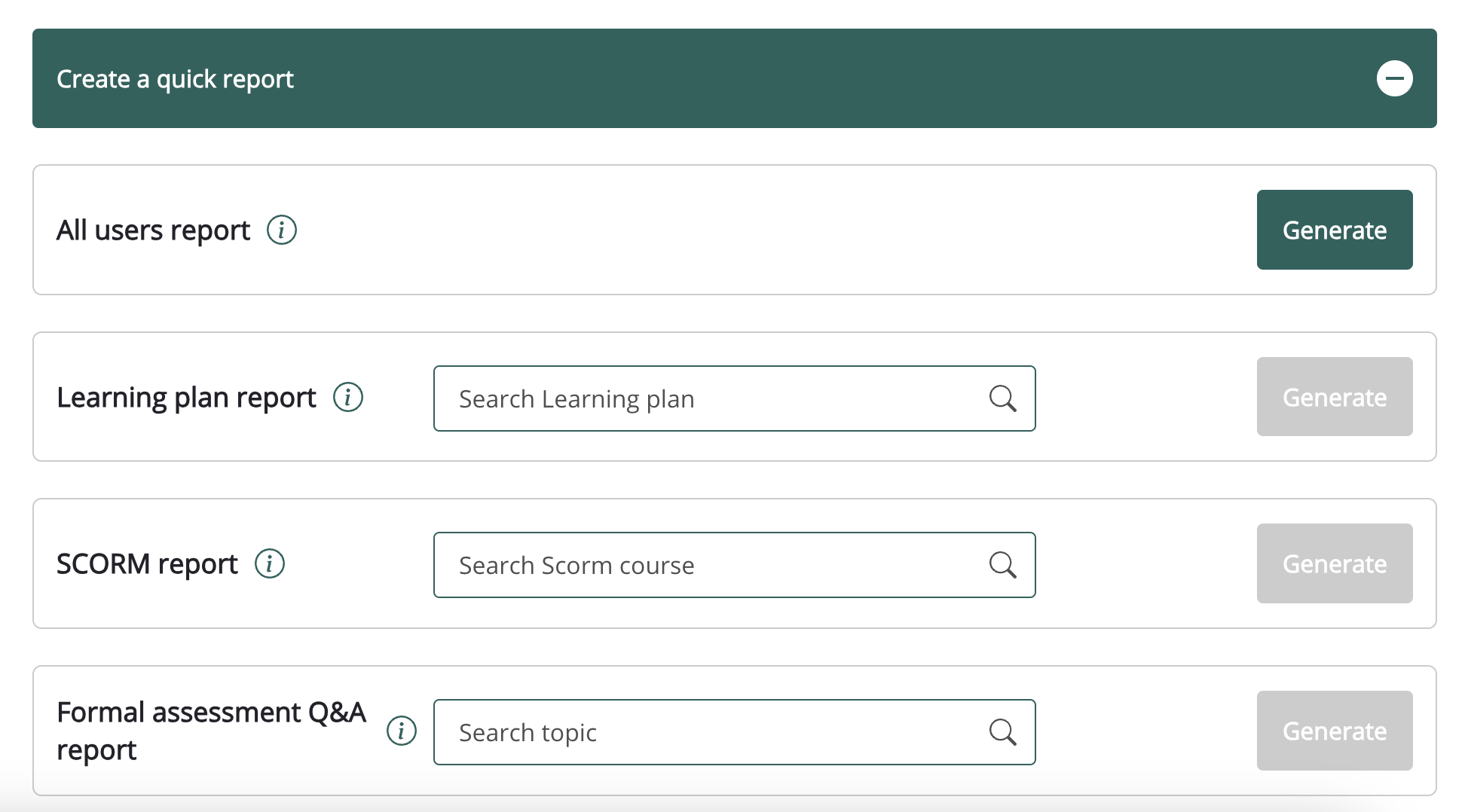Collapse the quick report section via minus icon
This screenshot has height=812, width=1465.
tap(1394, 78)
